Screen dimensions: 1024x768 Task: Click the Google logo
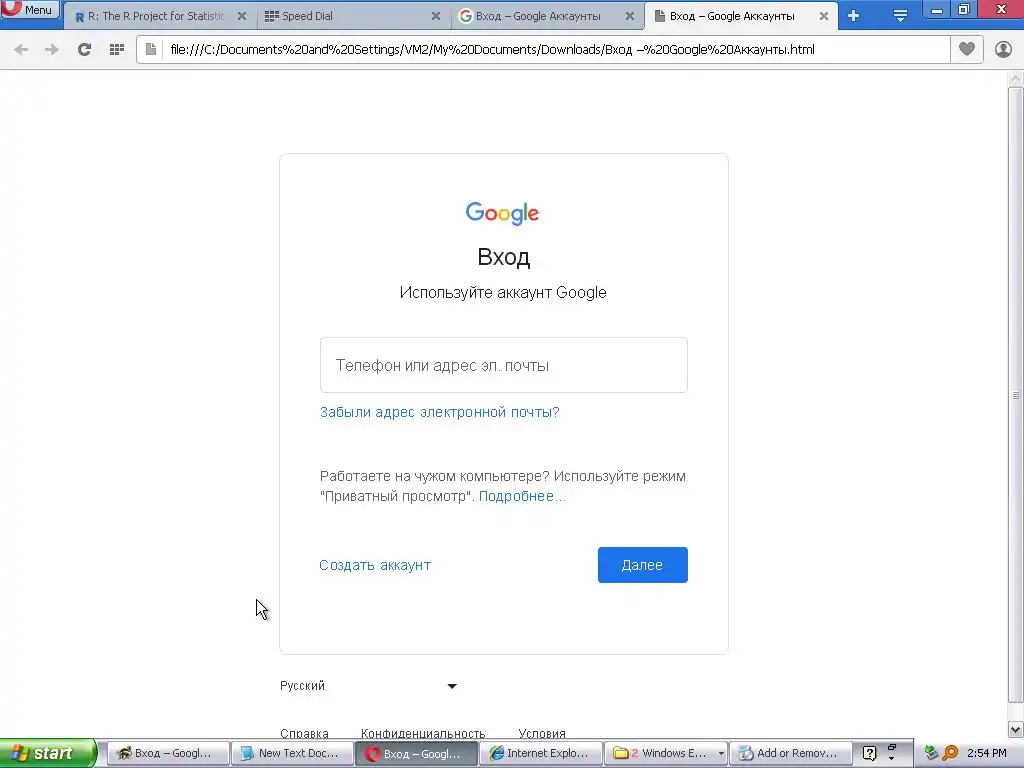click(x=502, y=213)
